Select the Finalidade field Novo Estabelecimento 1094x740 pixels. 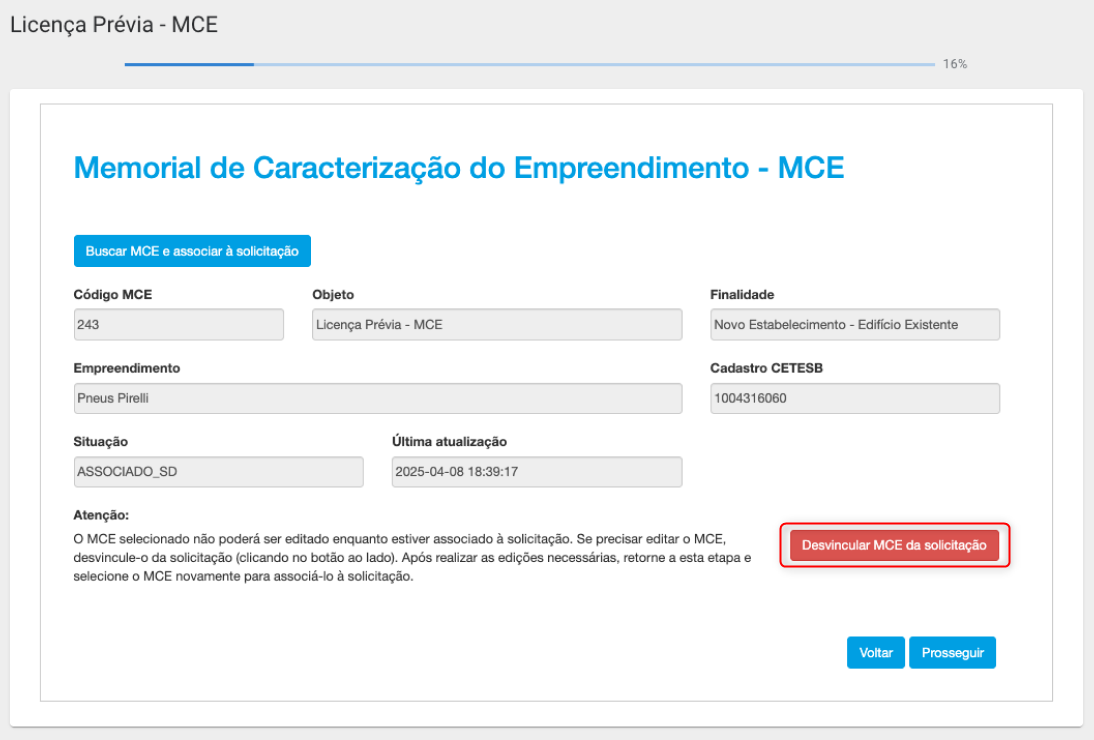point(855,324)
